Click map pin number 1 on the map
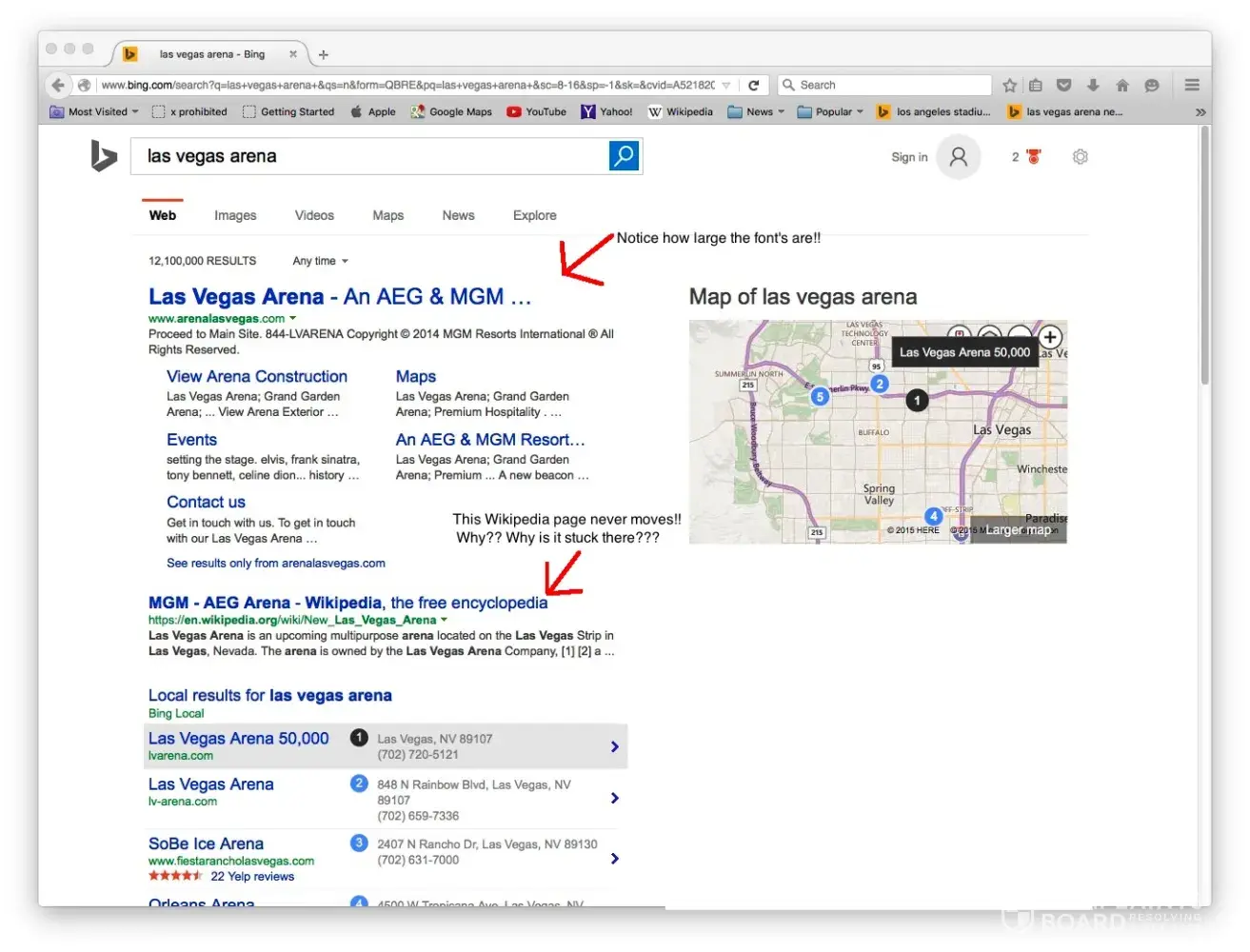This screenshot has width=1250, height=952. 917,401
